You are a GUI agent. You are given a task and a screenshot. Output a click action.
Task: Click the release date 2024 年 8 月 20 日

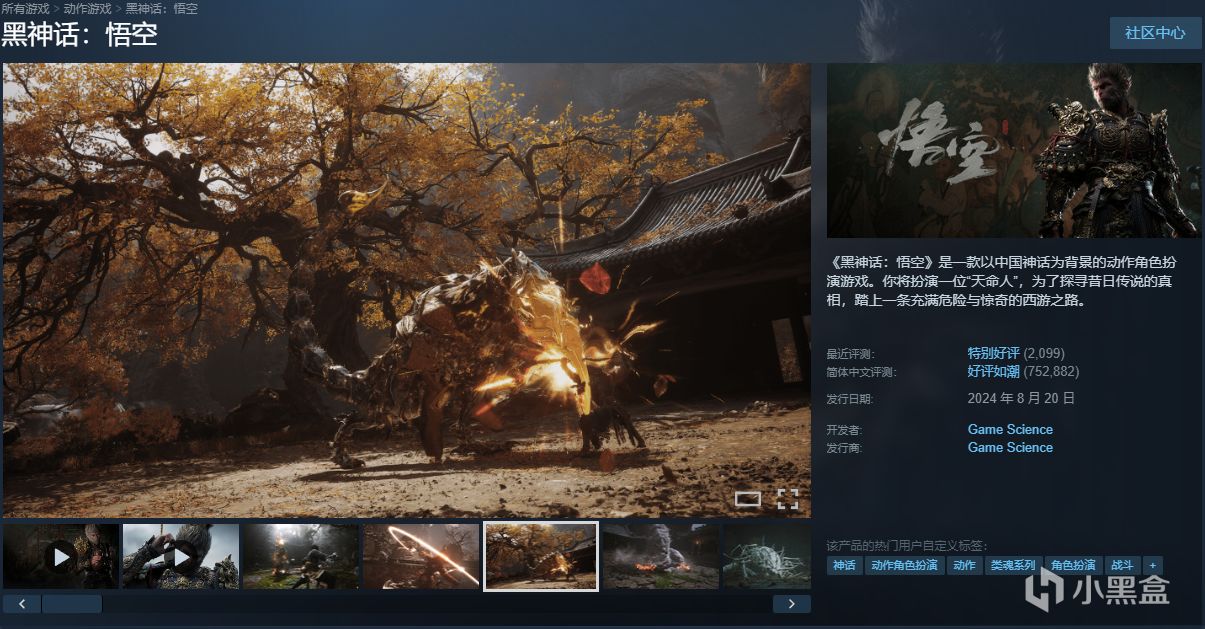pyautogui.click(x=1021, y=398)
